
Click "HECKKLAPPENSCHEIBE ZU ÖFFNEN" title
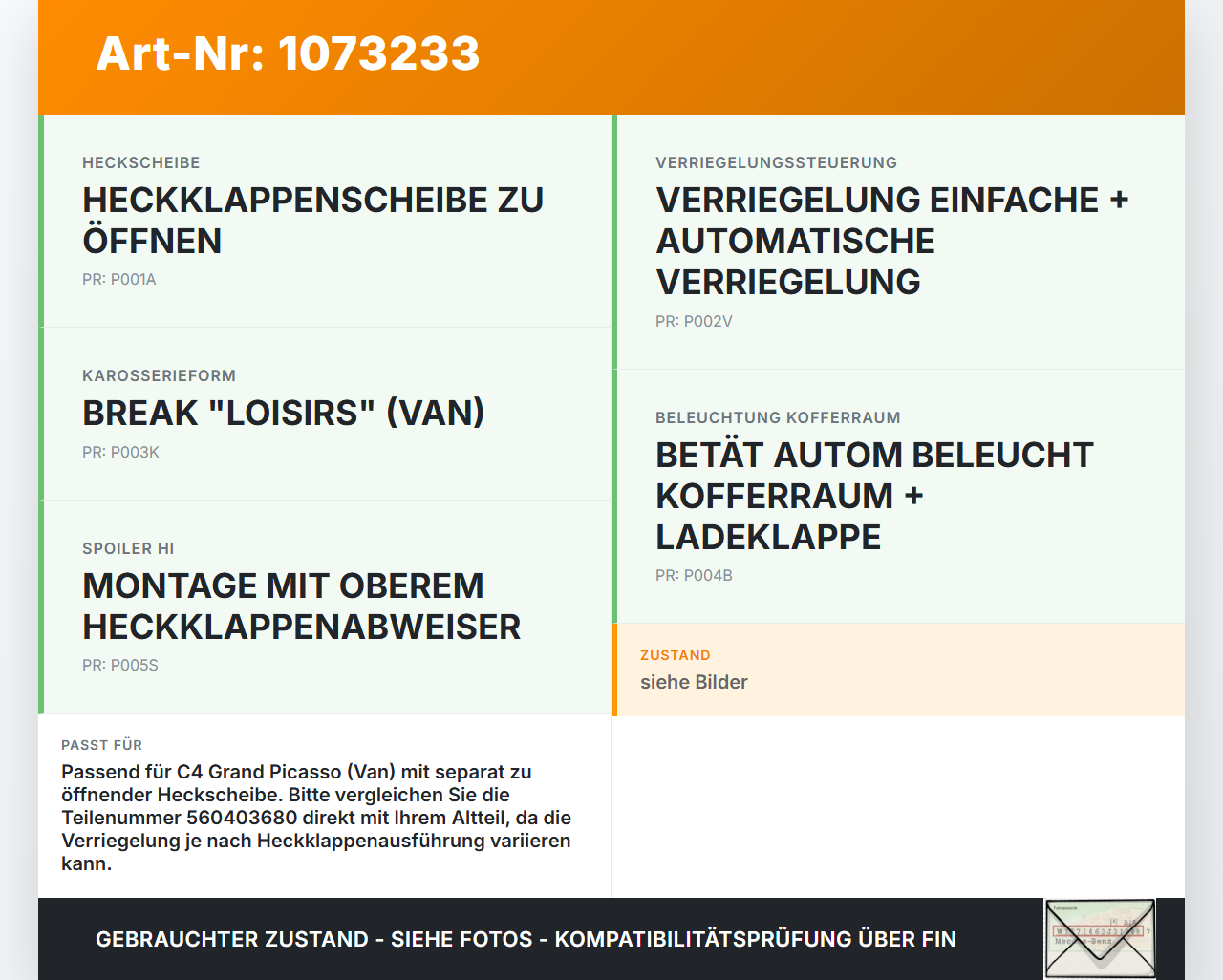click(x=313, y=221)
